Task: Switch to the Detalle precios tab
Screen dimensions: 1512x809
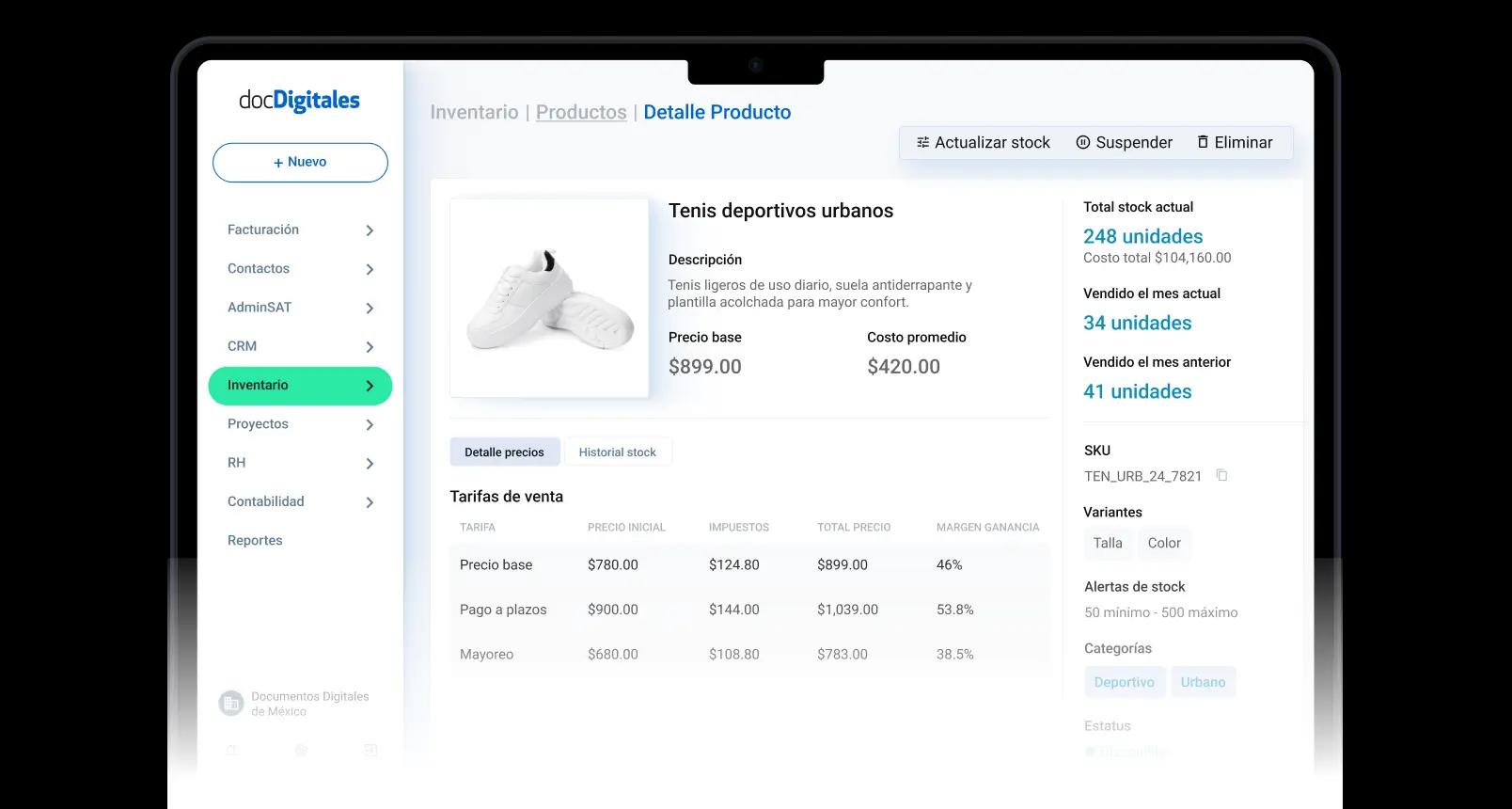Action: click(505, 452)
